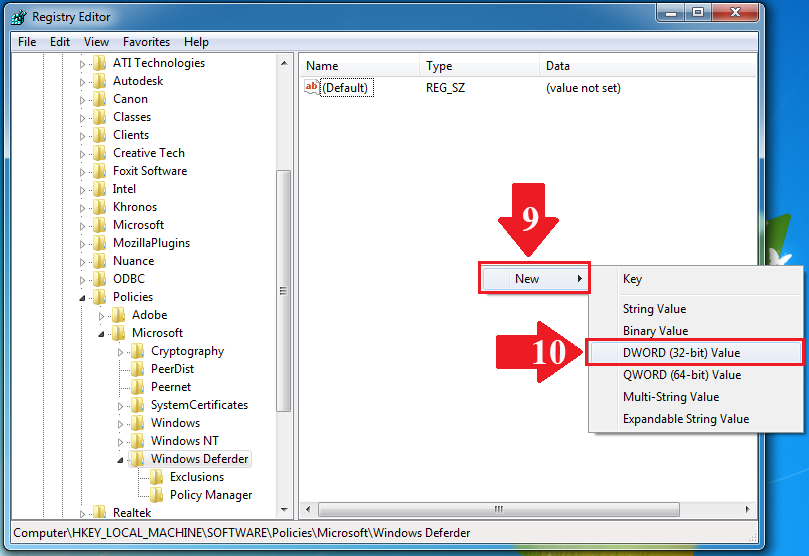The height and width of the screenshot is (556, 809).
Task: Collapse Microsoft key under Policies
Action: pos(101,334)
